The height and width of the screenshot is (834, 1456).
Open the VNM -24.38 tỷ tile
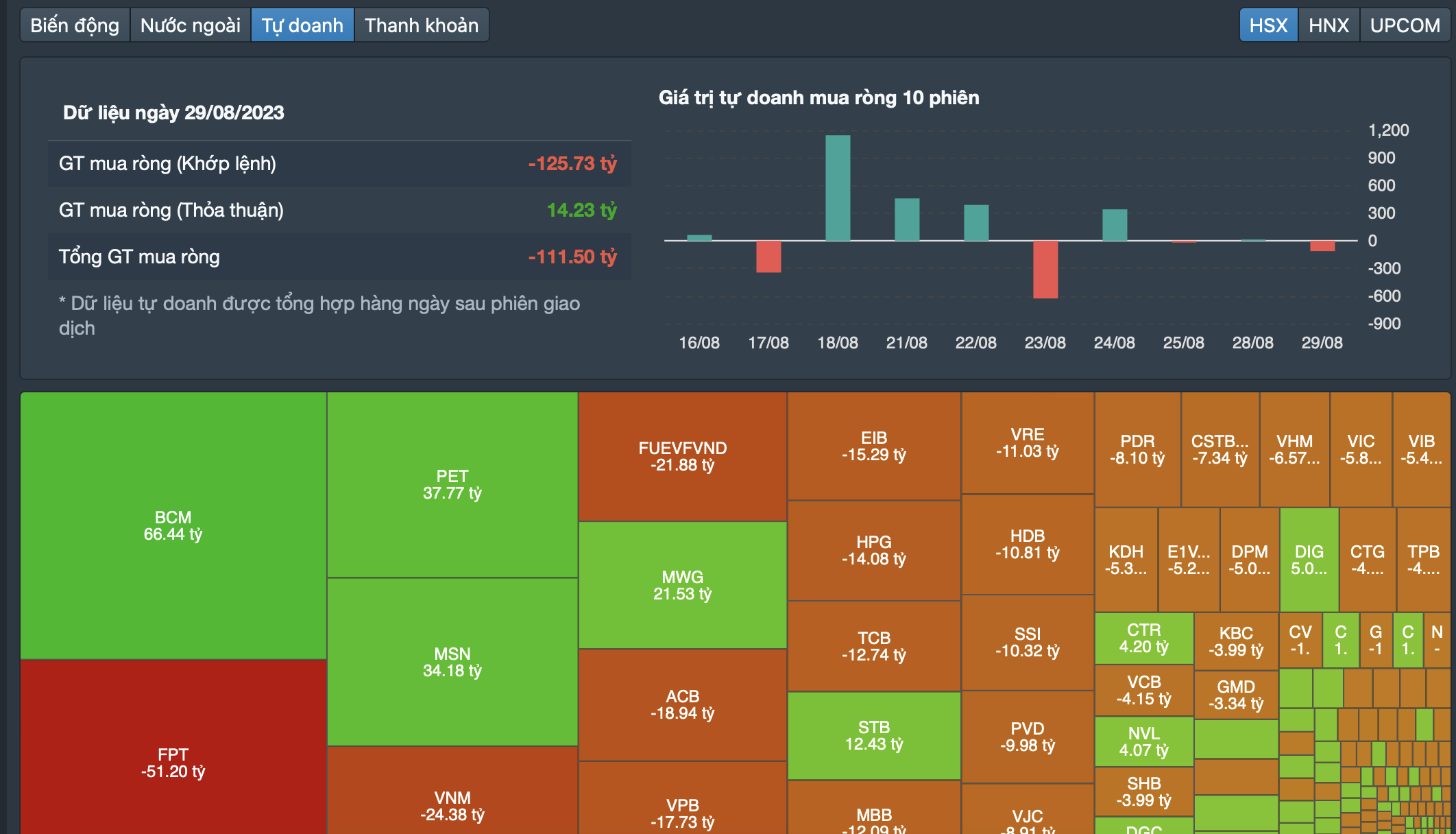point(452,791)
